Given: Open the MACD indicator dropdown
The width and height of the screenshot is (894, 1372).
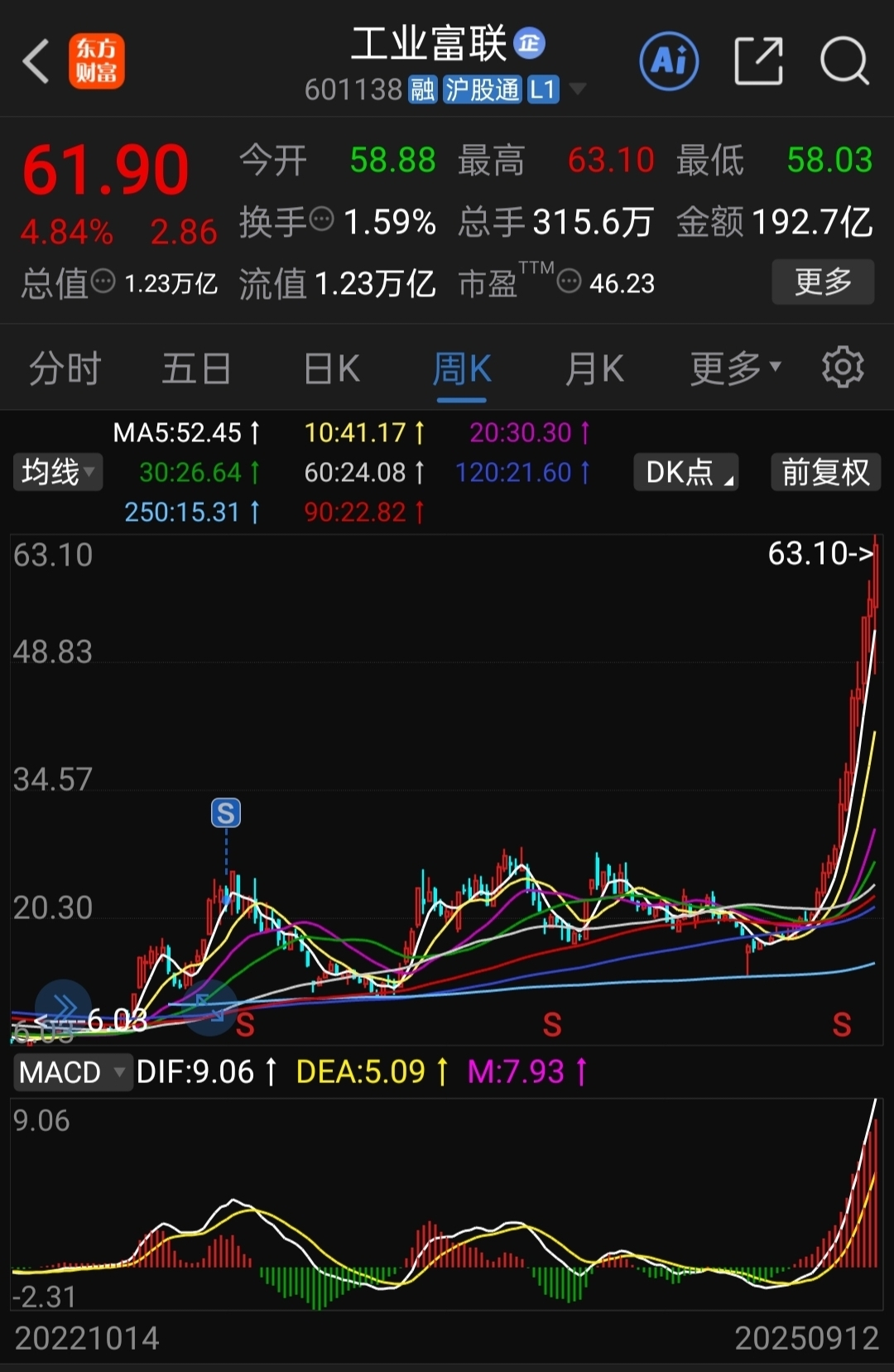Looking at the screenshot, I should (x=72, y=1071).
